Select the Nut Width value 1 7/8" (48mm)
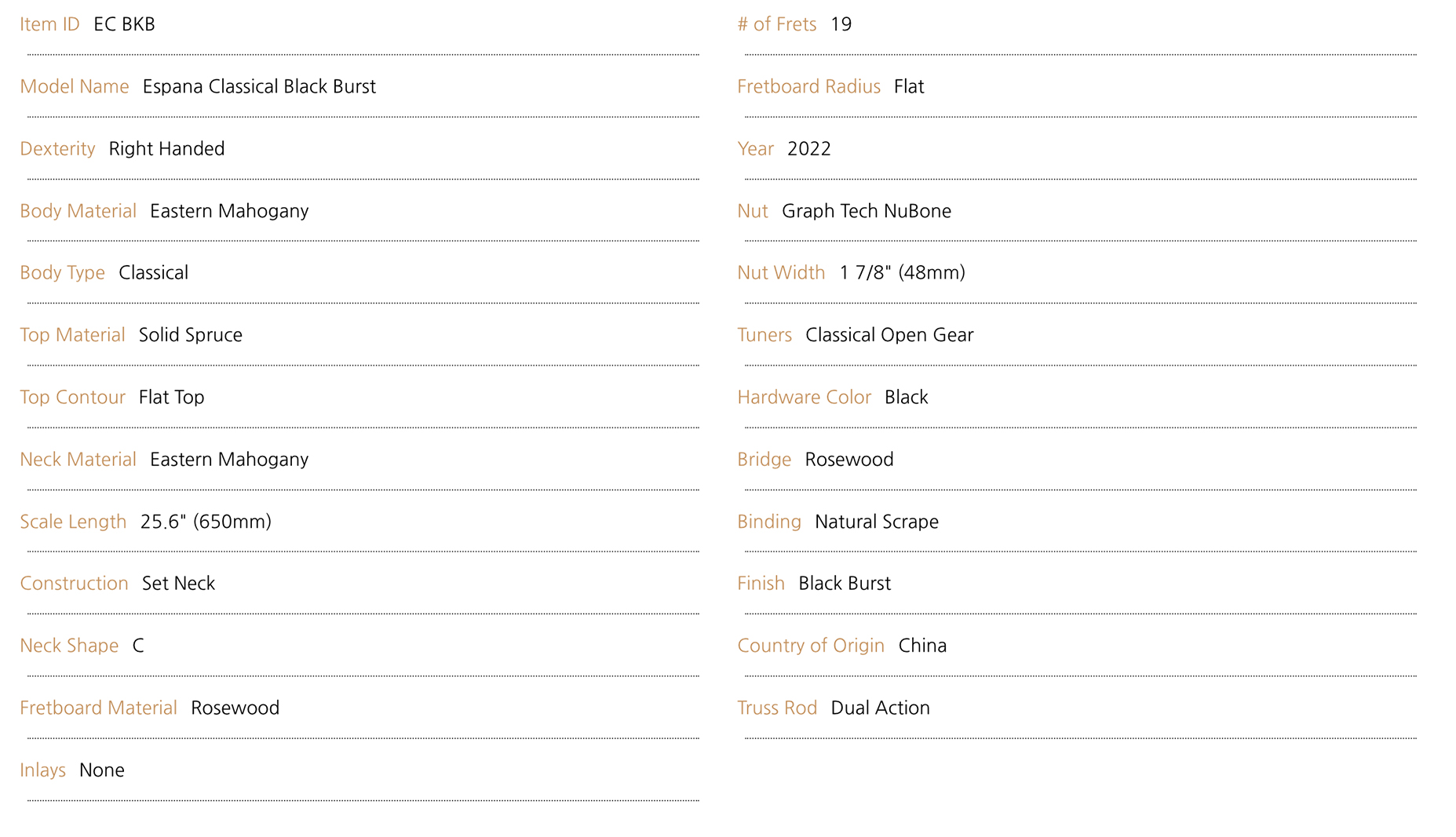Viewport: 1456px width, 837px height. click(x=902, y=273)
